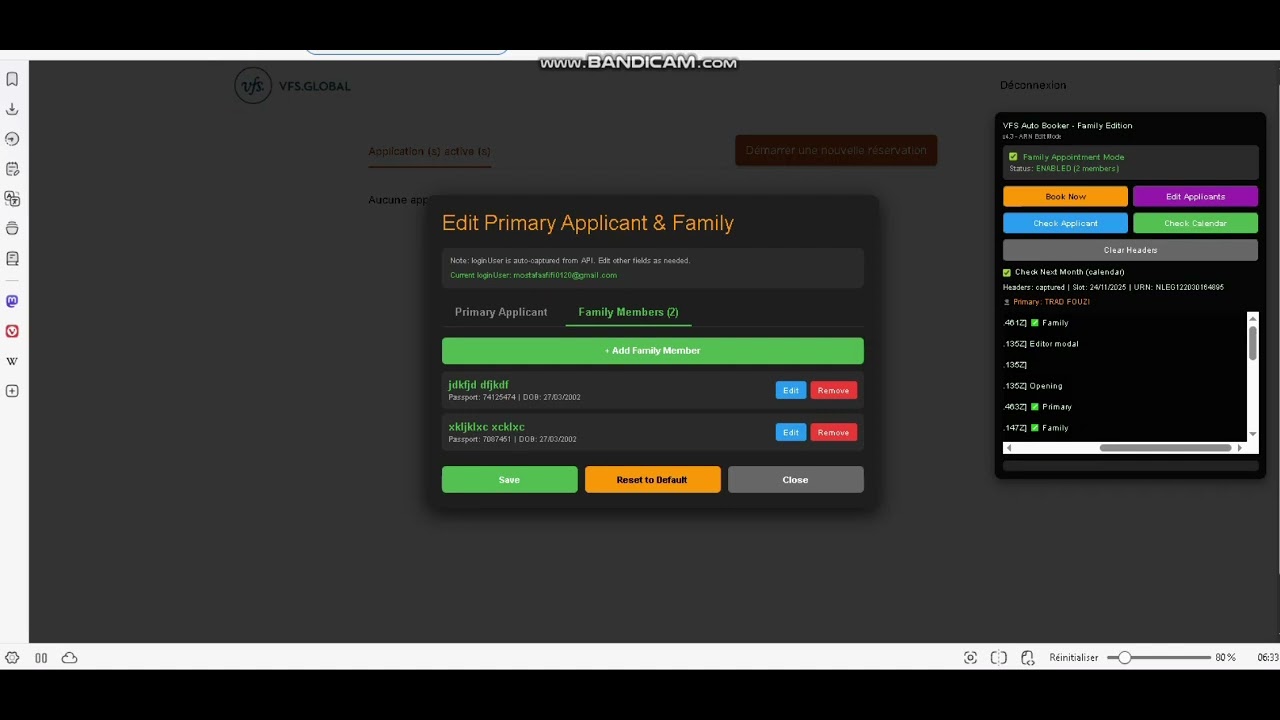Toggle panel visibility icon in status bar
The height and width of the screenshot is (720, 1280).
pyautogui.click(x=41, y=657)
